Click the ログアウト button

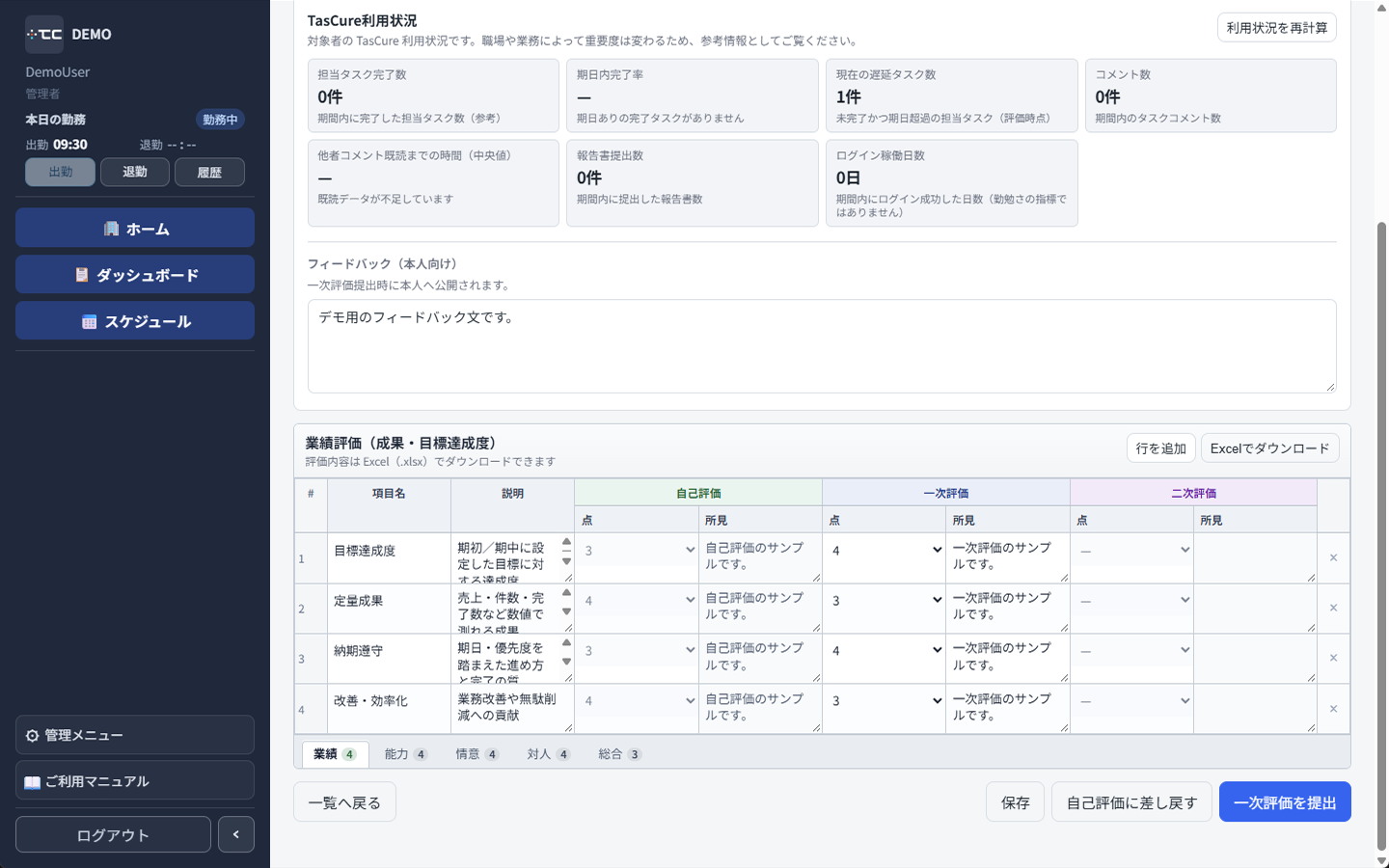coord(113,834)
